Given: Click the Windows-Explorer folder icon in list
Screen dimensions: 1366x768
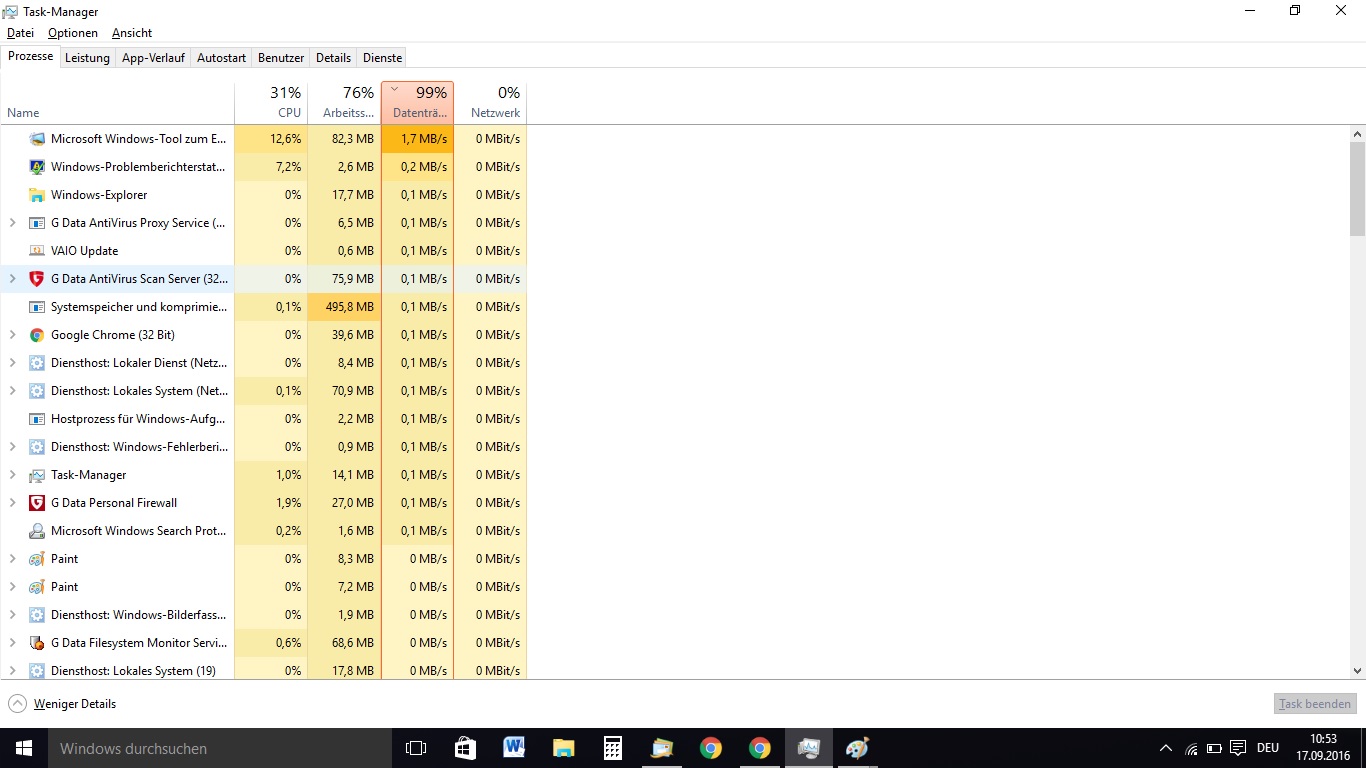Looking at the screenshot, I should pos(37,195).
